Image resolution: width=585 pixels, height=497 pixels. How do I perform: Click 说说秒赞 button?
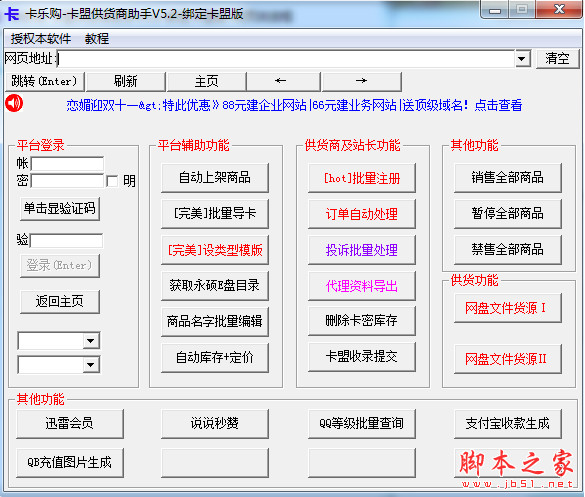[x=215, y=423]
